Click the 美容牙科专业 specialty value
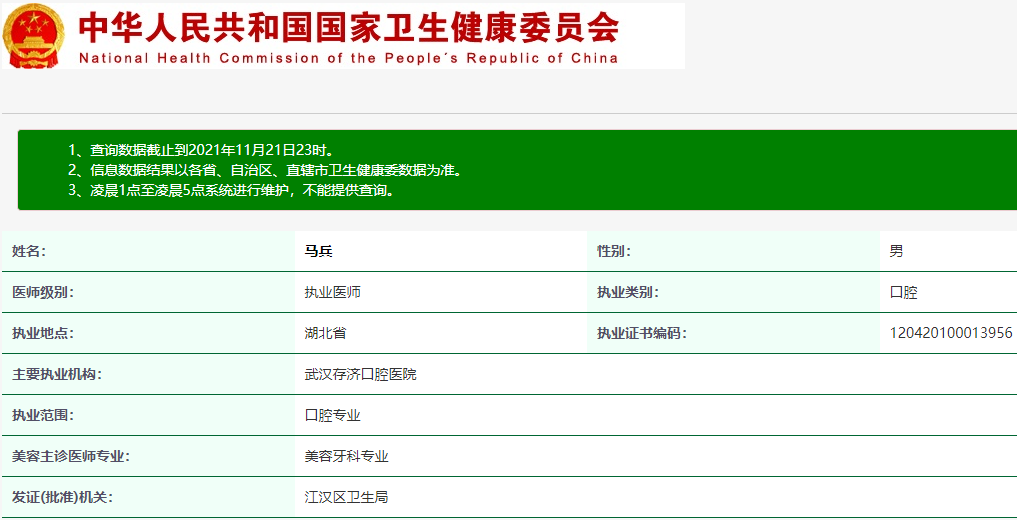 click(x=346, y=456)
